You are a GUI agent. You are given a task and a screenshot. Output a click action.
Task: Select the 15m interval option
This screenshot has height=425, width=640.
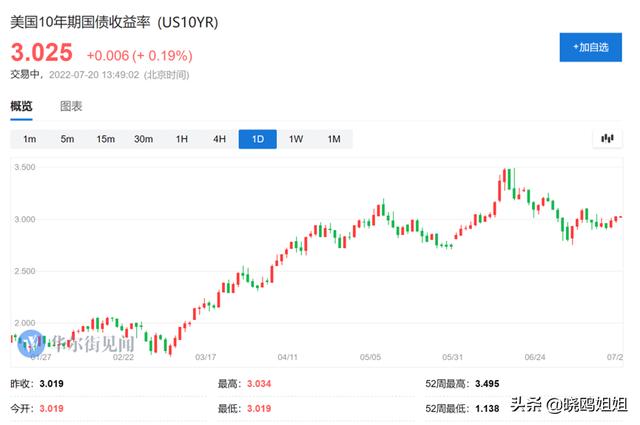tap(105, 139)
